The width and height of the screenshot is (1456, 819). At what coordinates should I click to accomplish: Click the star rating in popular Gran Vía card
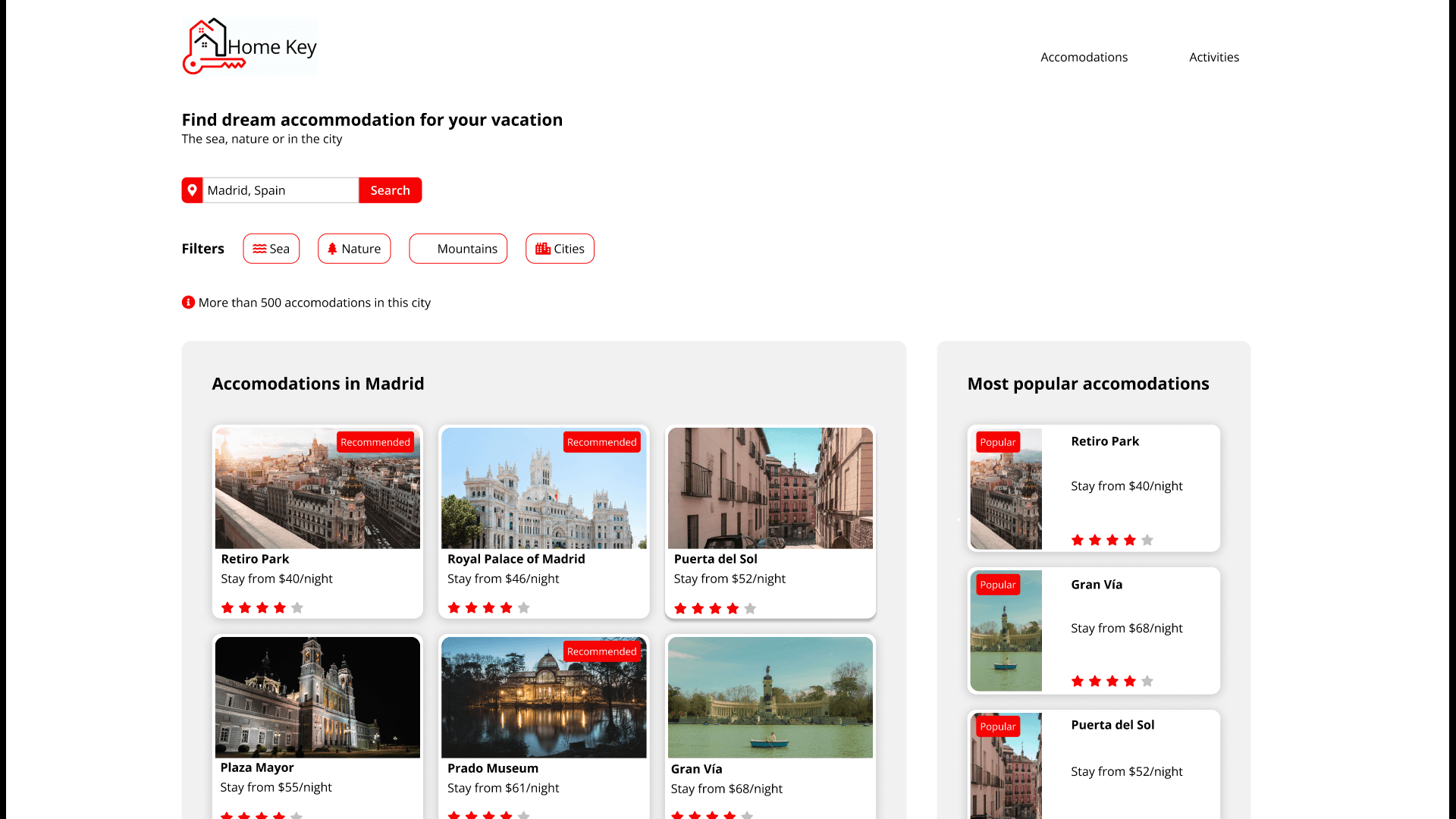click(1112, 681)
